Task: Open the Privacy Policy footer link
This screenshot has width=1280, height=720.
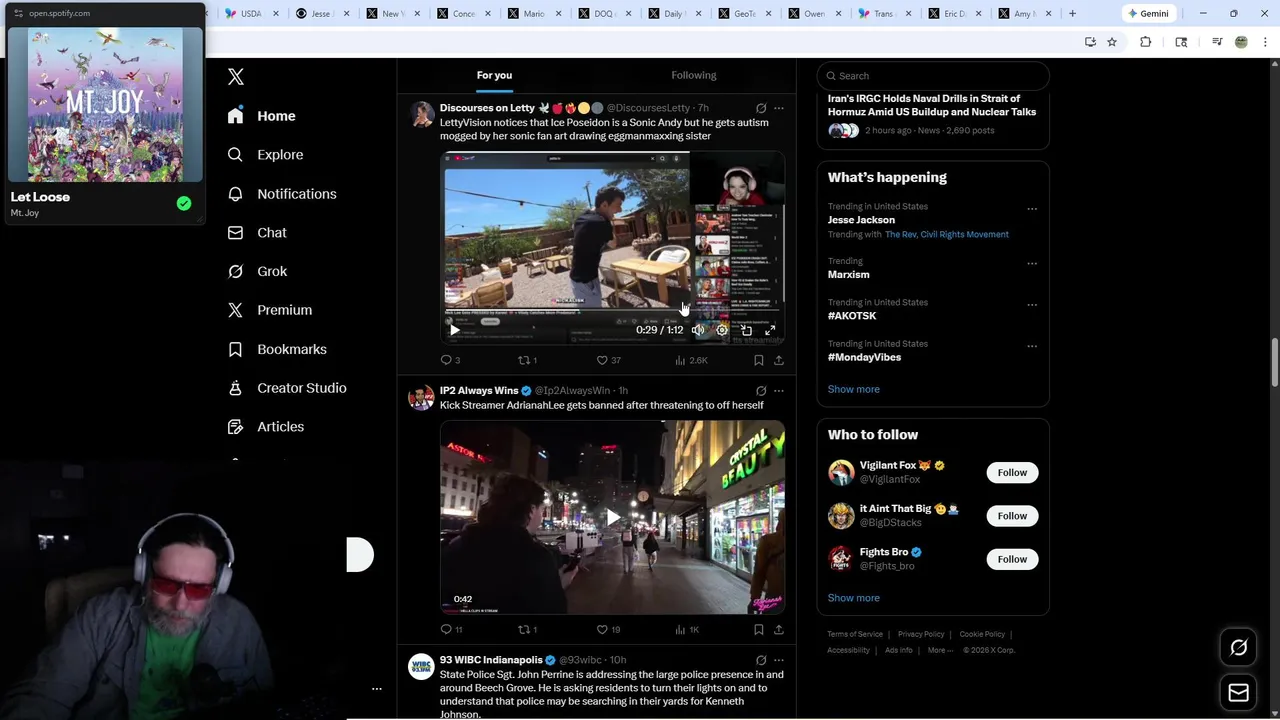Action: pos(921,634)
